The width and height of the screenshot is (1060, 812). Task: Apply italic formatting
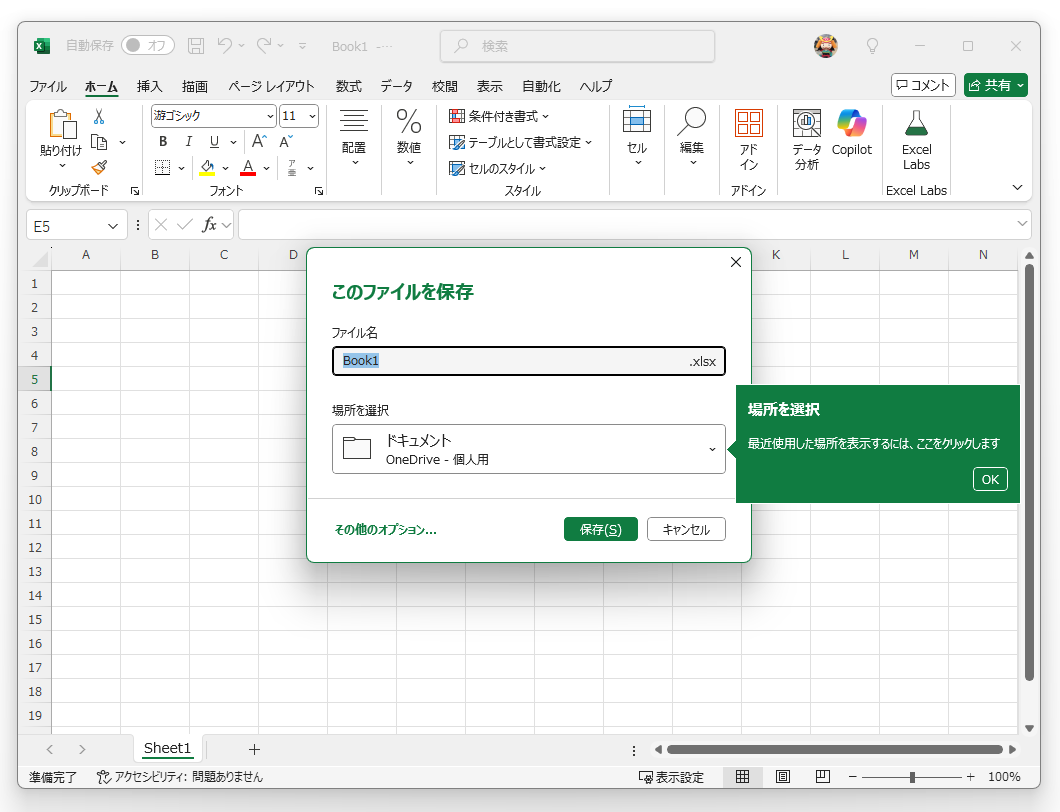pyautogui.click(x=187, y=142)
